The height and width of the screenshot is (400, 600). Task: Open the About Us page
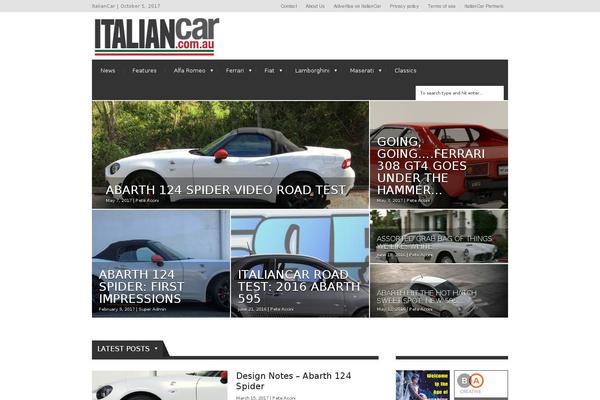(315, 6)
